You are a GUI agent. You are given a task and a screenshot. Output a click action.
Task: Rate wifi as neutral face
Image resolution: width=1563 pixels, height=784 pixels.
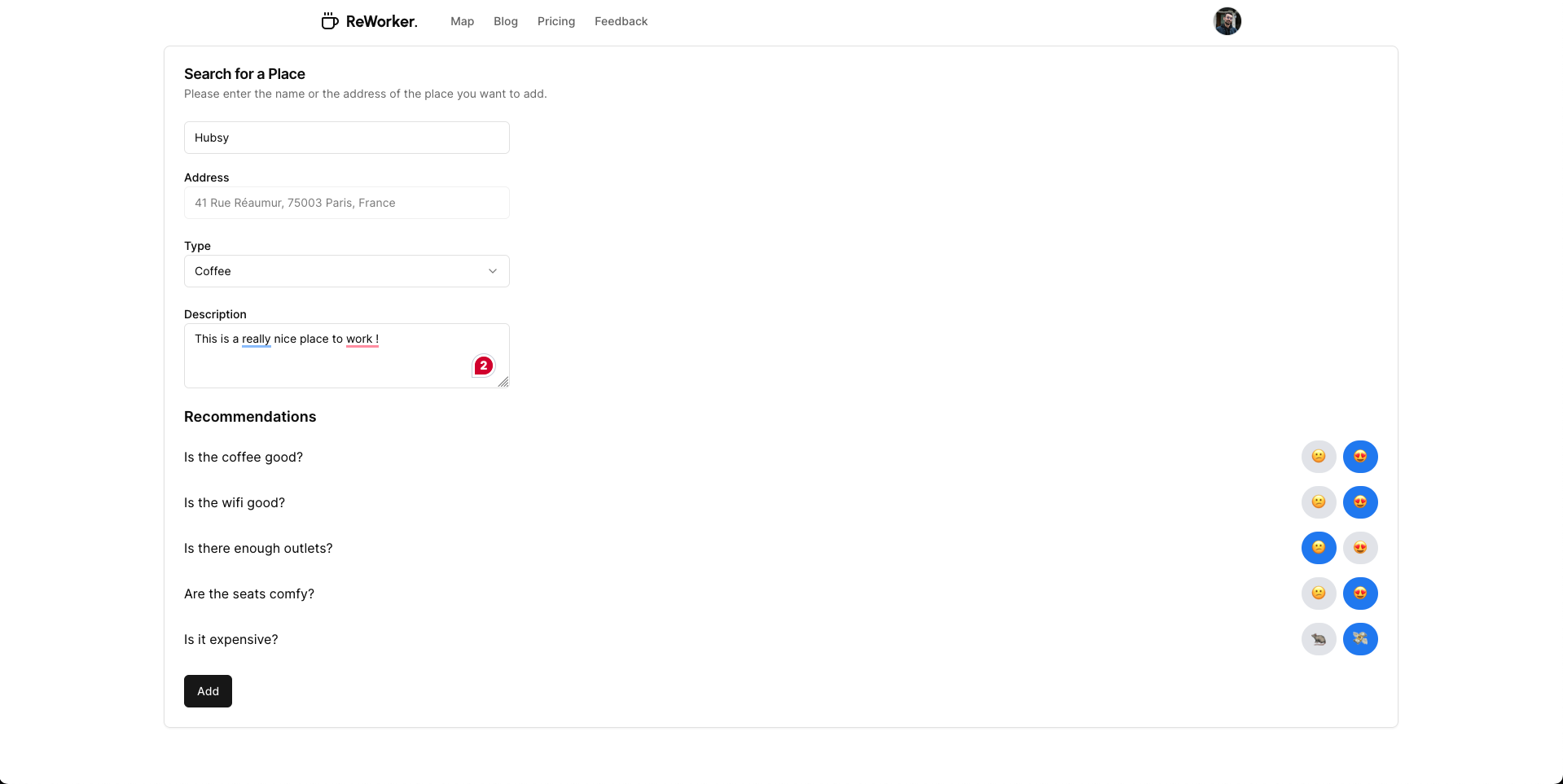click(1319, 502)
